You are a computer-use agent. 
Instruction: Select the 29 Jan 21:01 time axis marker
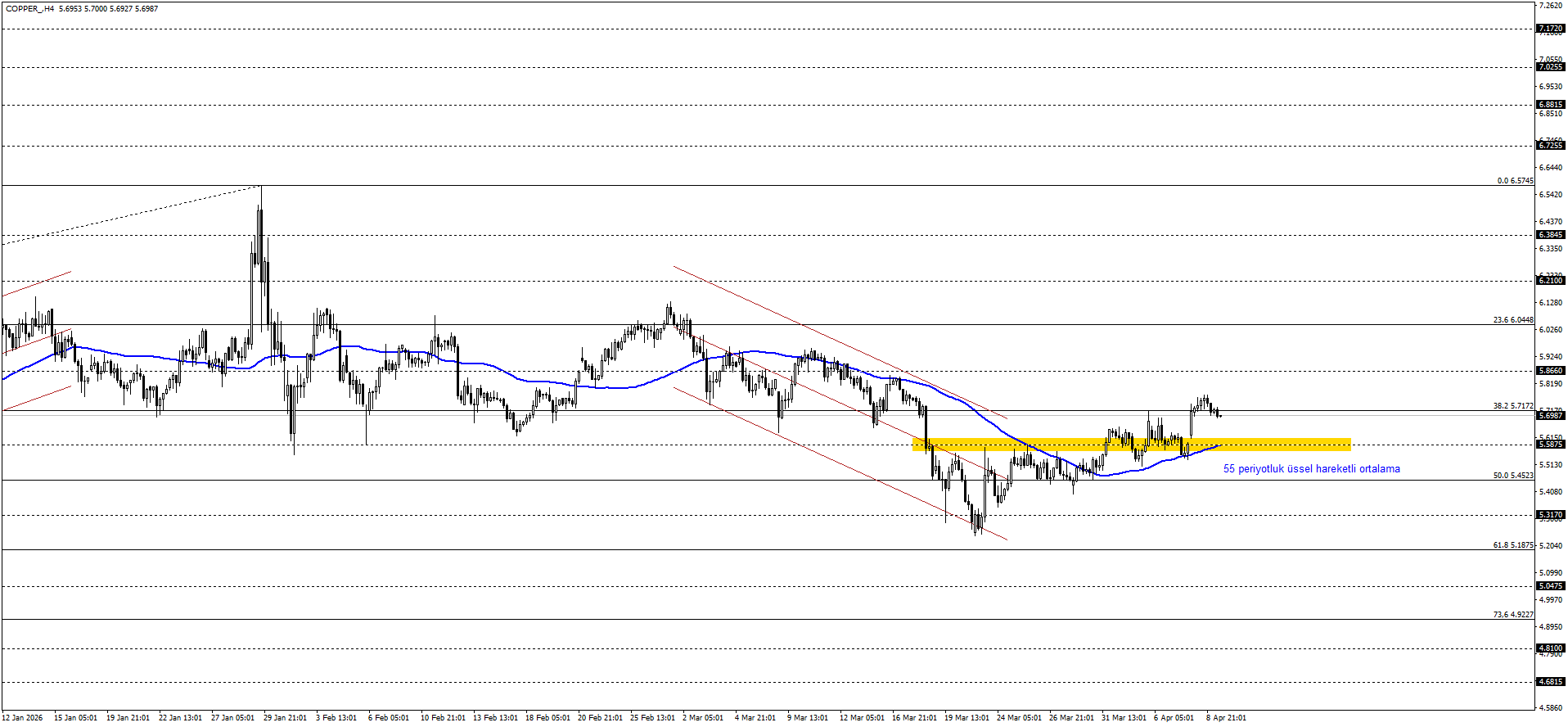285,718
